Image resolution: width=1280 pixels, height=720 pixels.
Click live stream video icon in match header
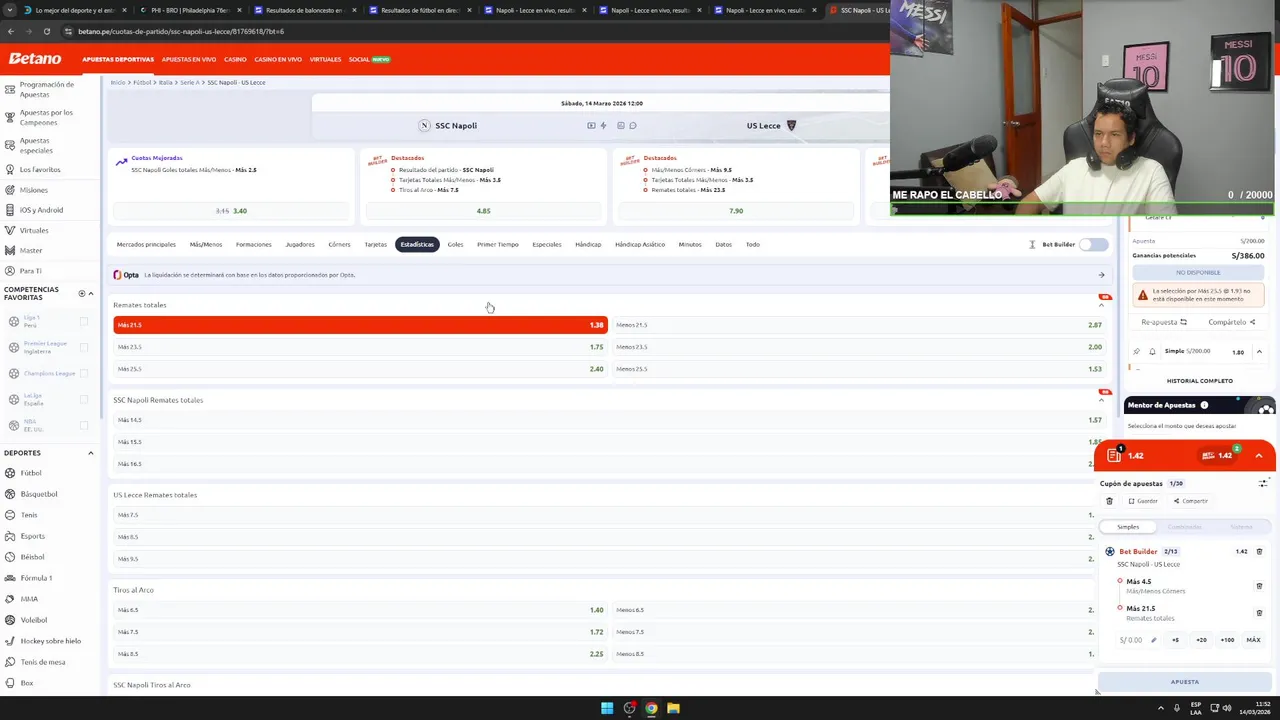click(591, 126)
